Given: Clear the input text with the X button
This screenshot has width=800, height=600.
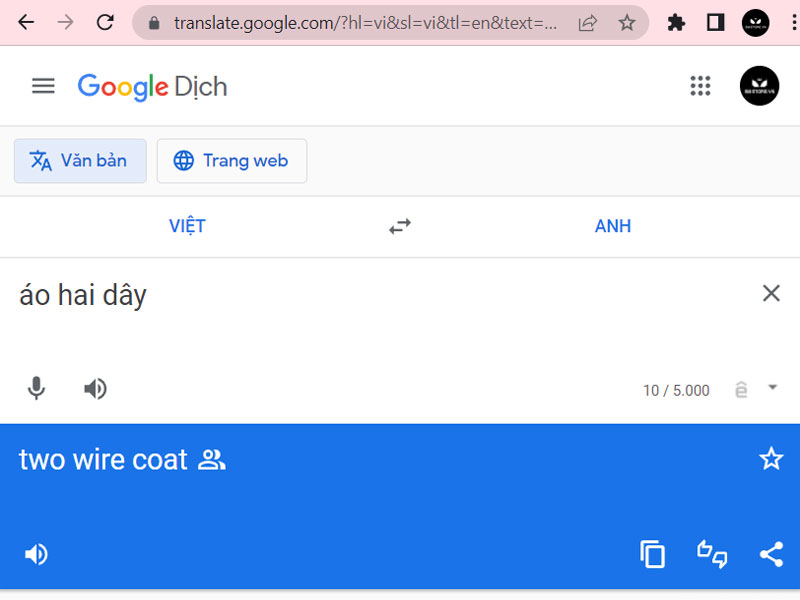Looking at the screenshot, I should tap(771, 293).
